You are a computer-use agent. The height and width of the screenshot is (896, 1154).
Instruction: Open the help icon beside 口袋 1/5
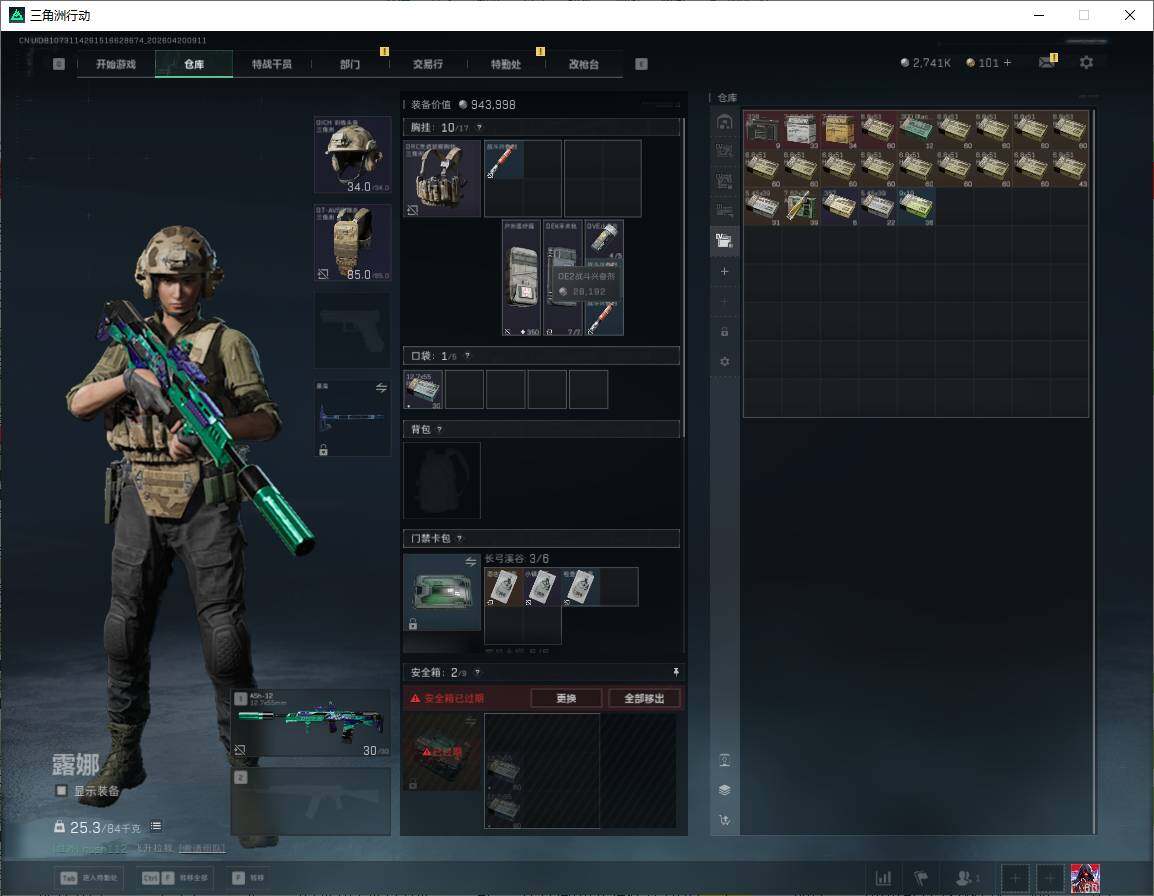point(467,356)
